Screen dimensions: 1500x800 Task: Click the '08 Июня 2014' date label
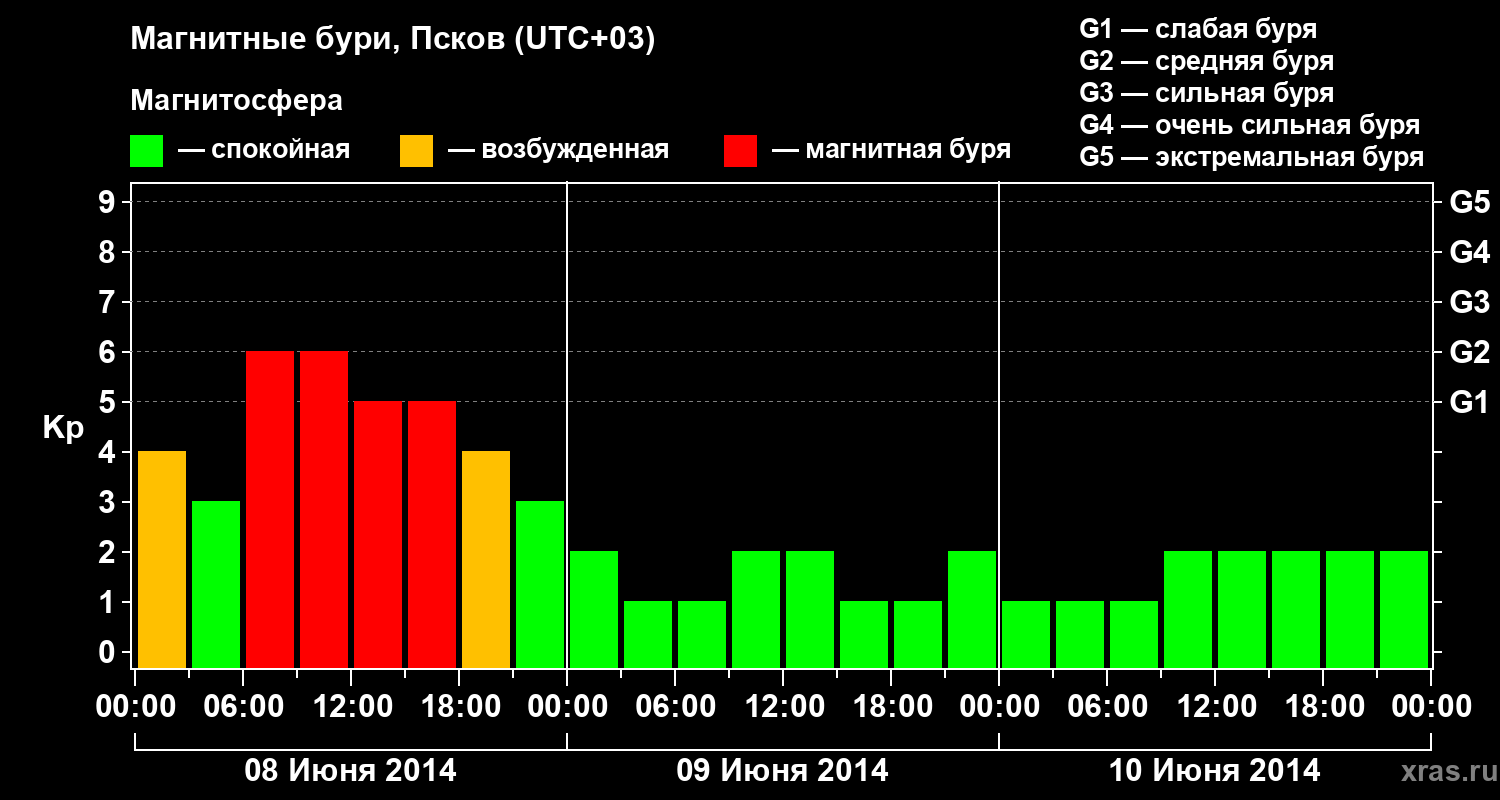[351, 770]
